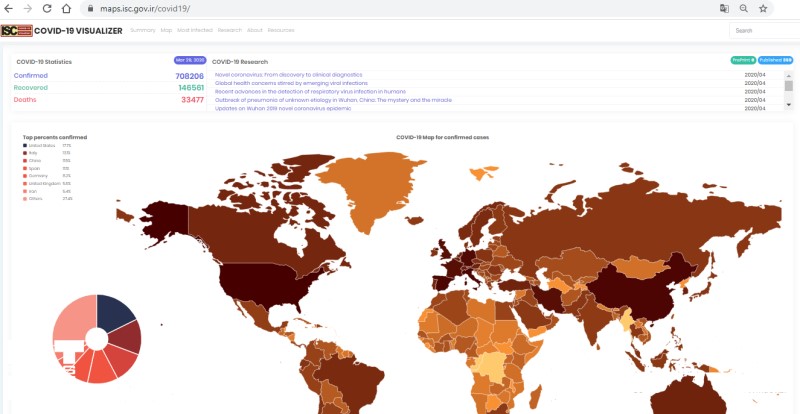The width and height of the screenshot is (800, 414).
Task: Click inside the Search input field
Action: pyautogui.click(x=765, y=31)
